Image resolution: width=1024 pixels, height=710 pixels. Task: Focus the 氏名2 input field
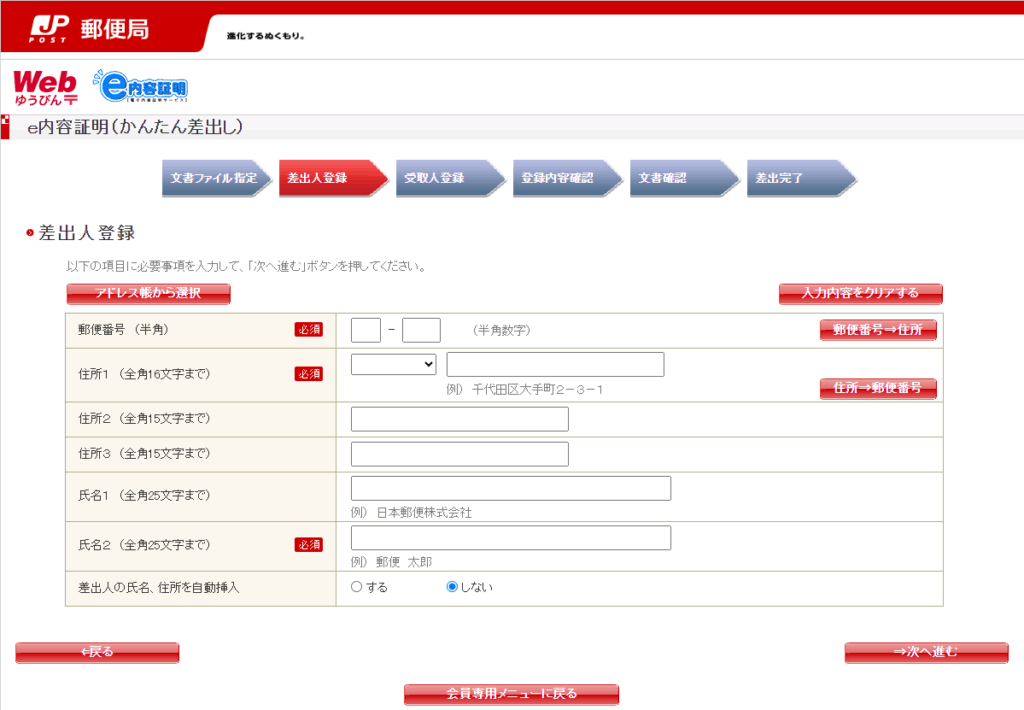coord(511,538)
